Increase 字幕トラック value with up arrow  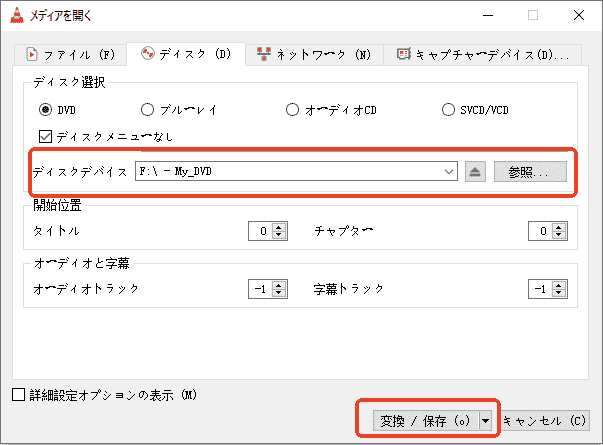tap(559, 285)
